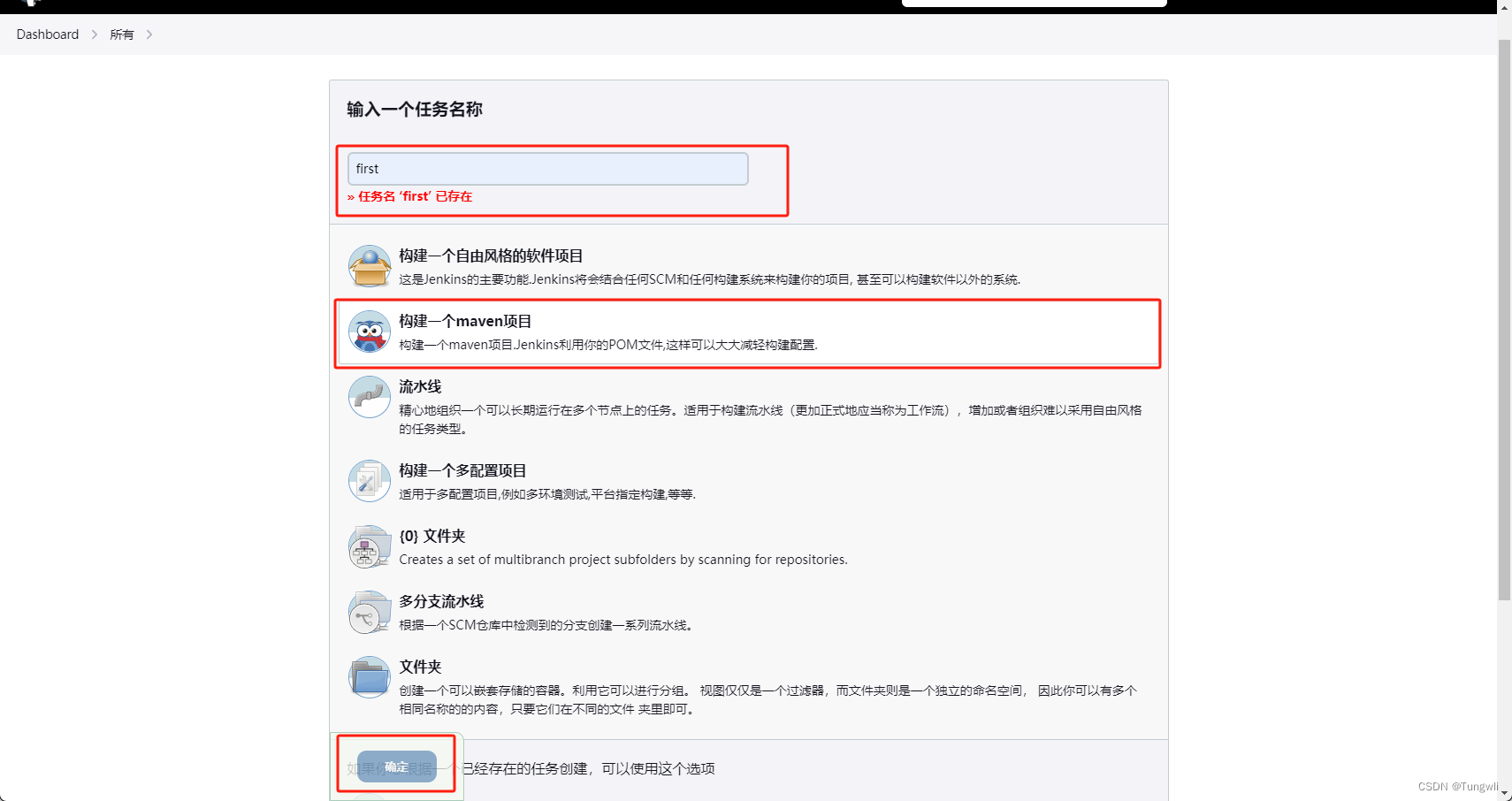Click the scrollbar down arrow

pos(1504,793)
